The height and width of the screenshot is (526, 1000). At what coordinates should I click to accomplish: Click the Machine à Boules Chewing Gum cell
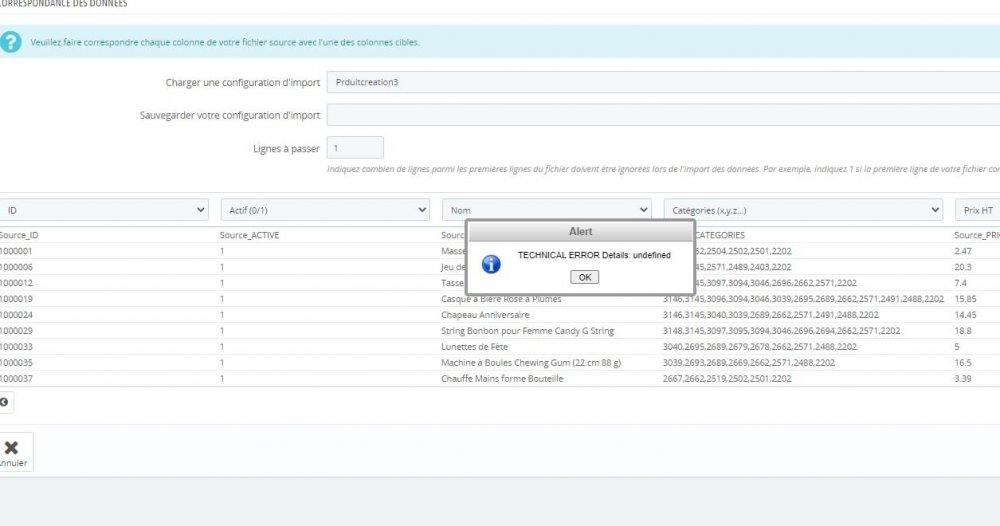tap(531, 363)
